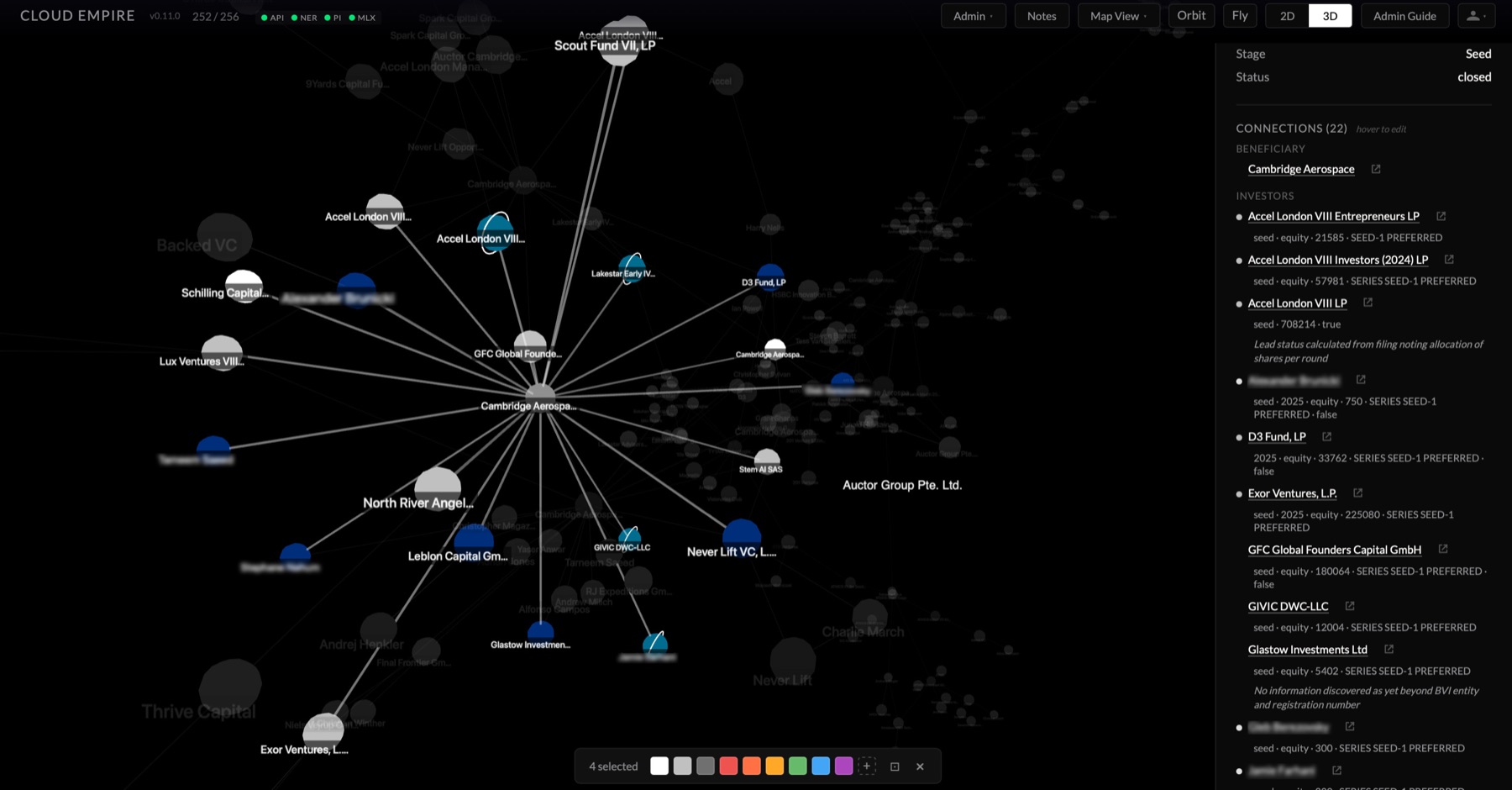The image size is (1512, 790).
Task: Select the GIVIC DWC-LLC graph node
Action: click(x=629, y=536)
